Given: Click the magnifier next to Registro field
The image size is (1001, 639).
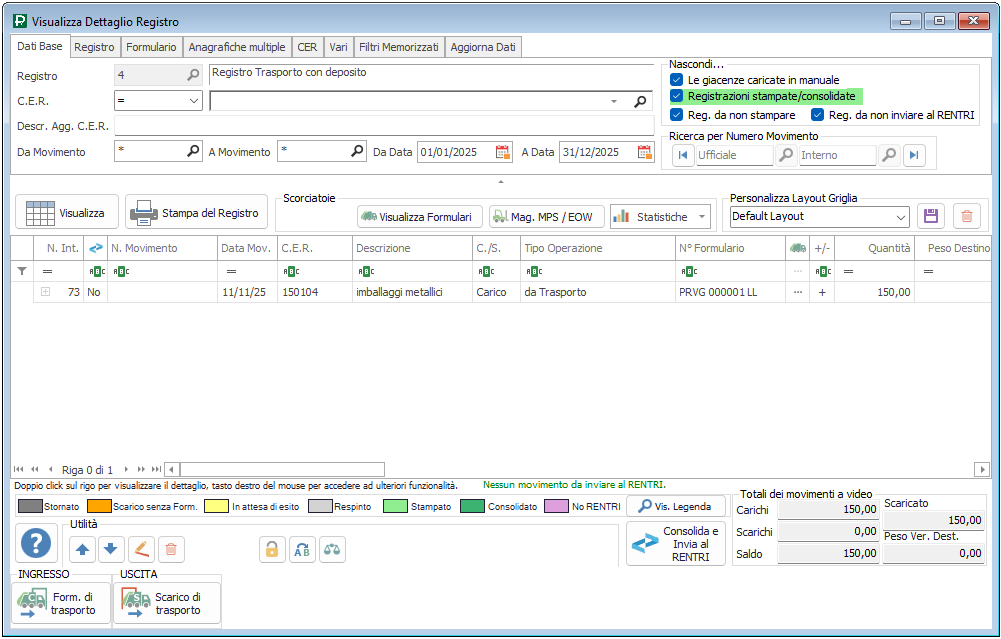Looking at the screenshot, I should [x=193, y=75].
